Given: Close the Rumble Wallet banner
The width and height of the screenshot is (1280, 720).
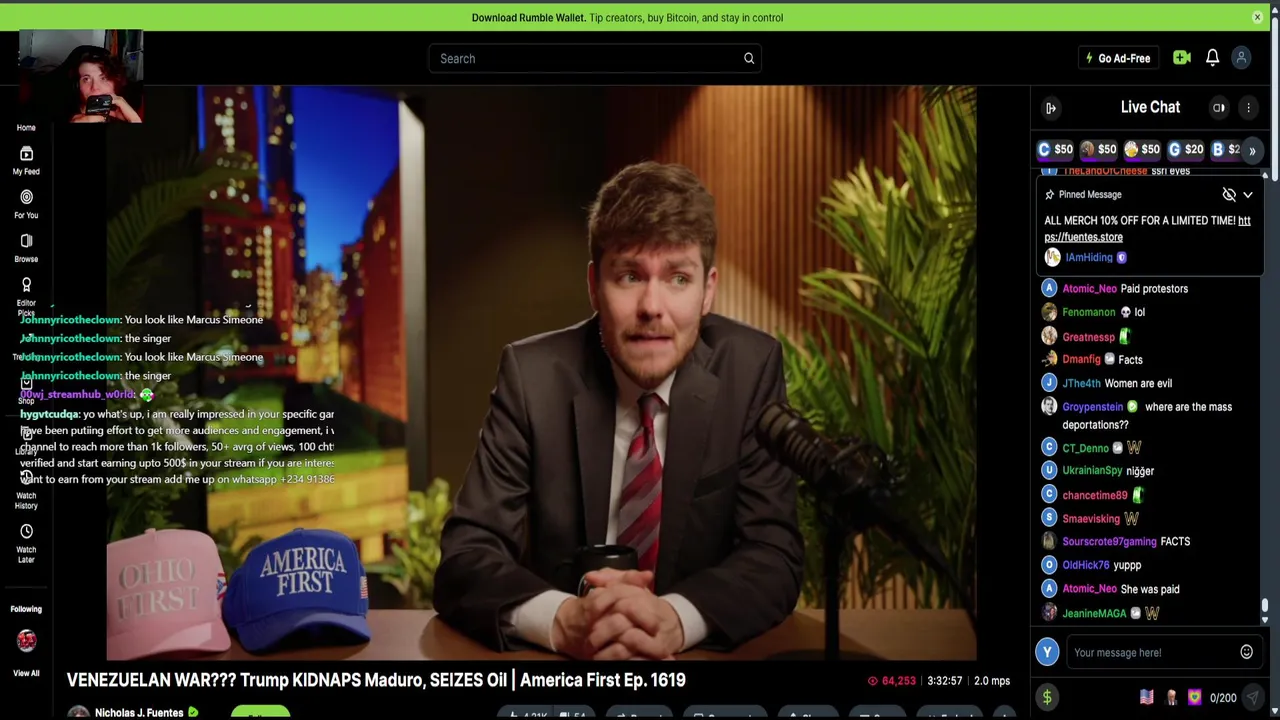Looking at the screenshot, I should click(1257, 17).
